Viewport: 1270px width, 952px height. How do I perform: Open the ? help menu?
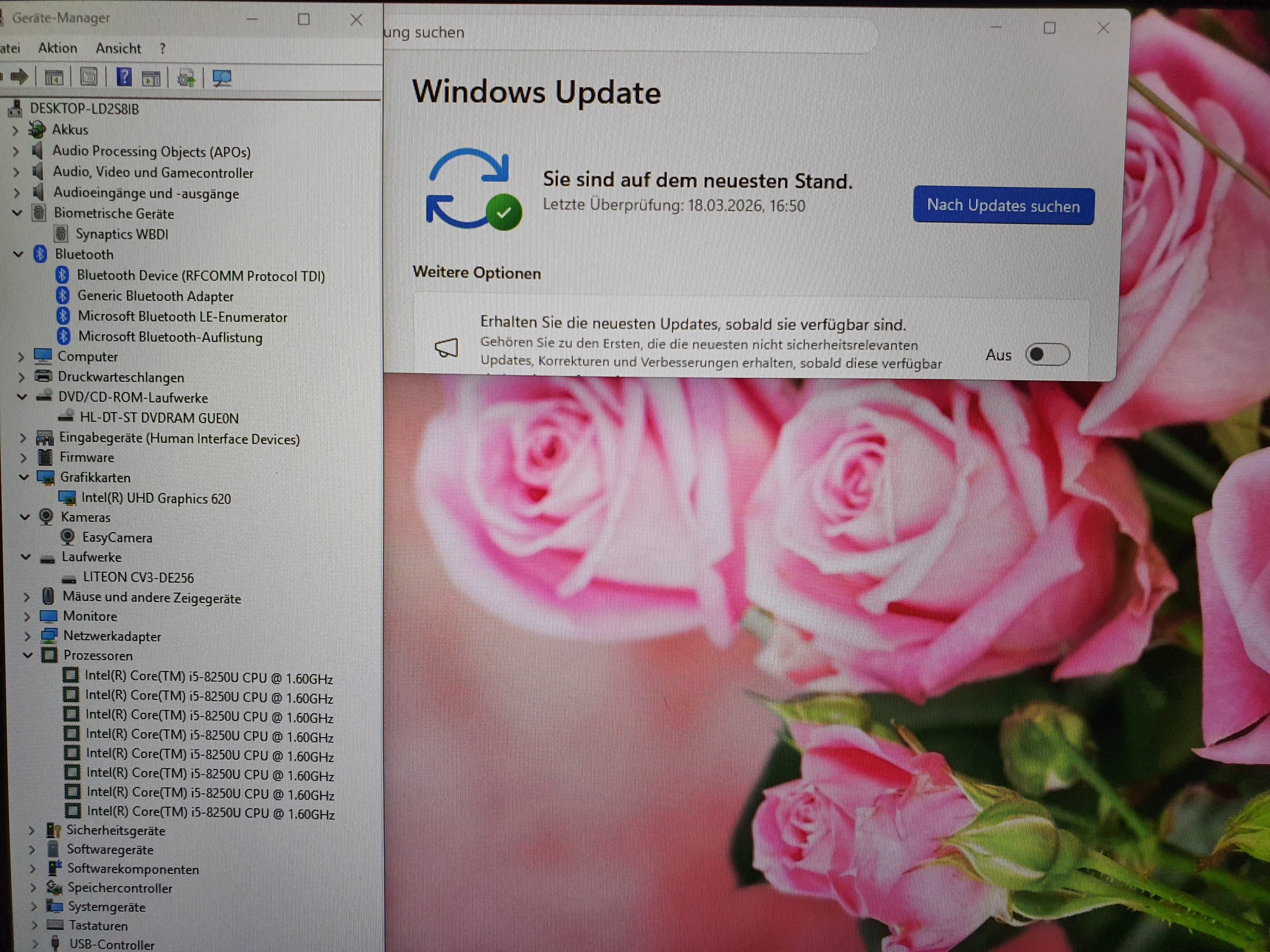pyautogui.click(x=163, y=49)
